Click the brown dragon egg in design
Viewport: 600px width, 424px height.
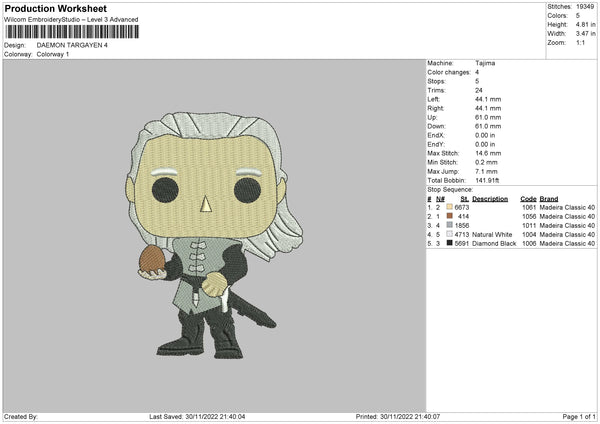click(152, 259)
